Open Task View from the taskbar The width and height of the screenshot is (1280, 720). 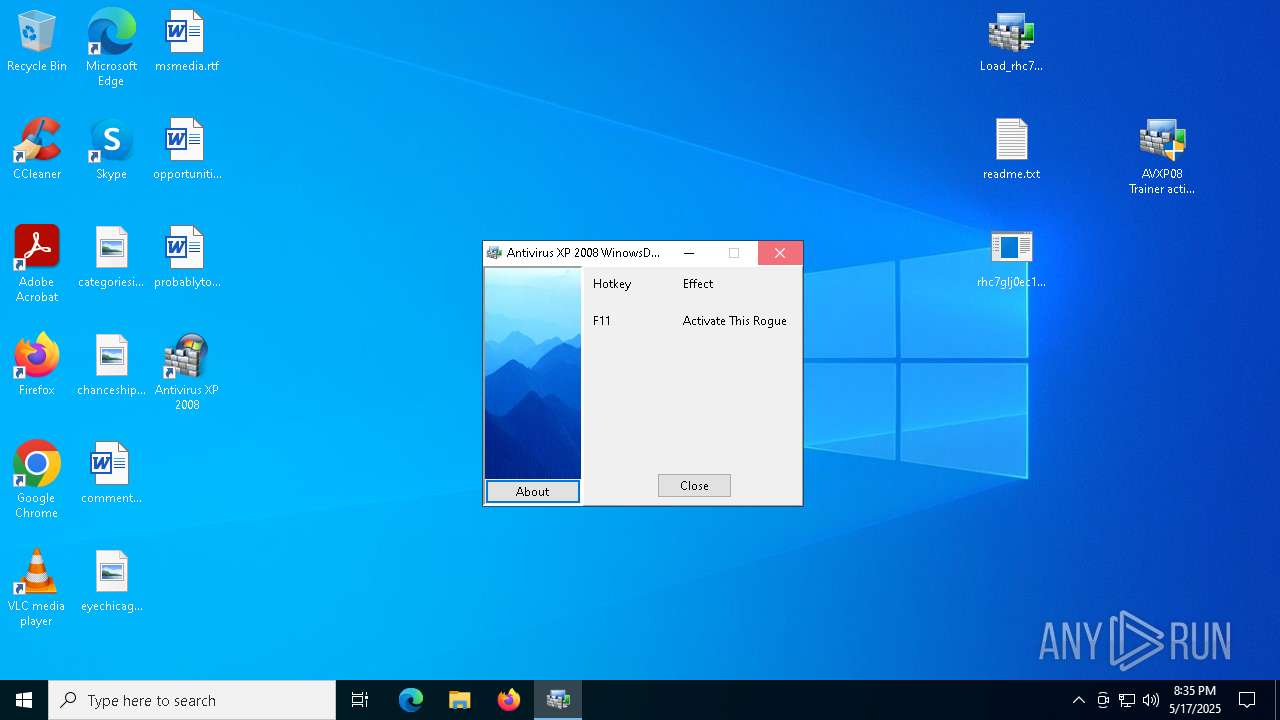(x=360, y=700)
